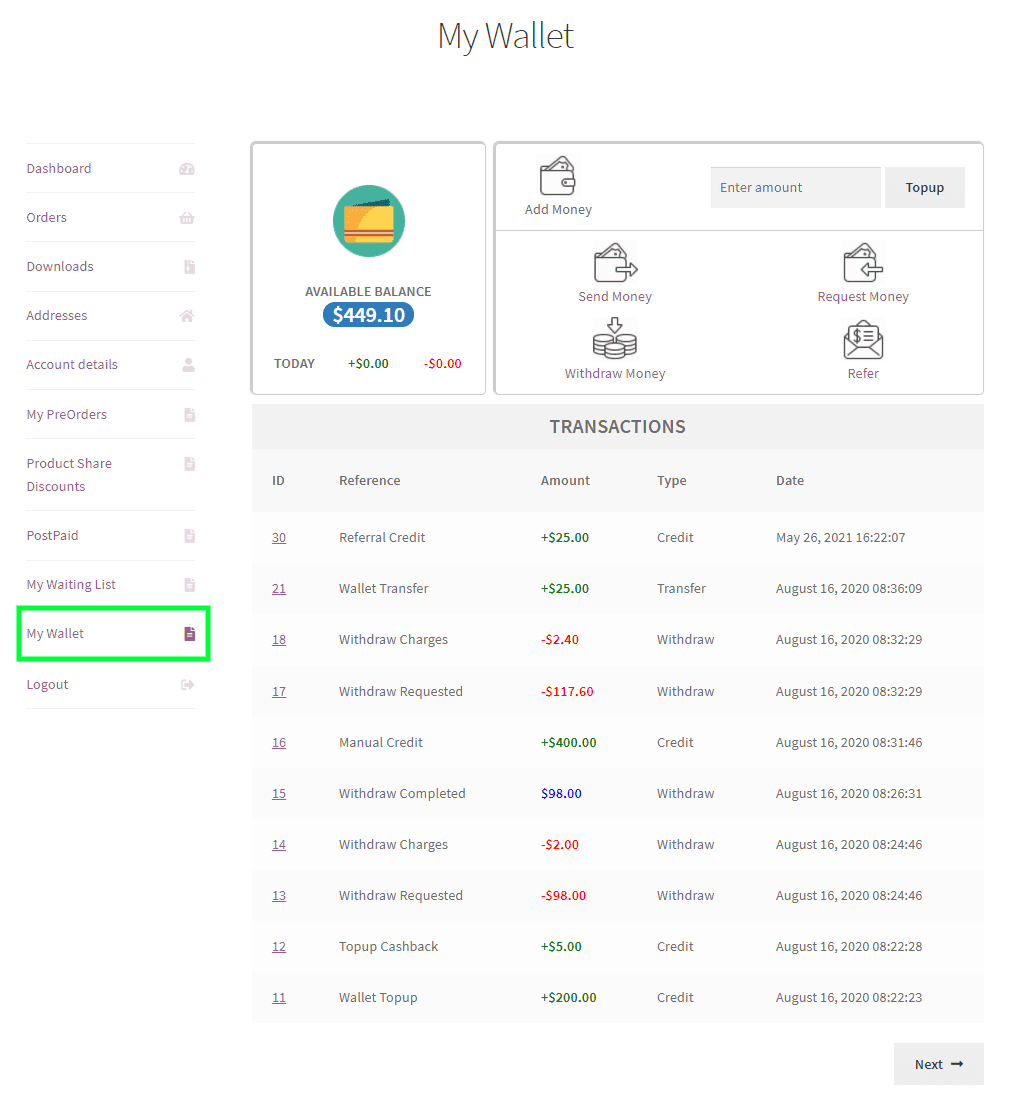
Task: Click the Orders basket icon in sidebar
Action: (x=187, y=217)
